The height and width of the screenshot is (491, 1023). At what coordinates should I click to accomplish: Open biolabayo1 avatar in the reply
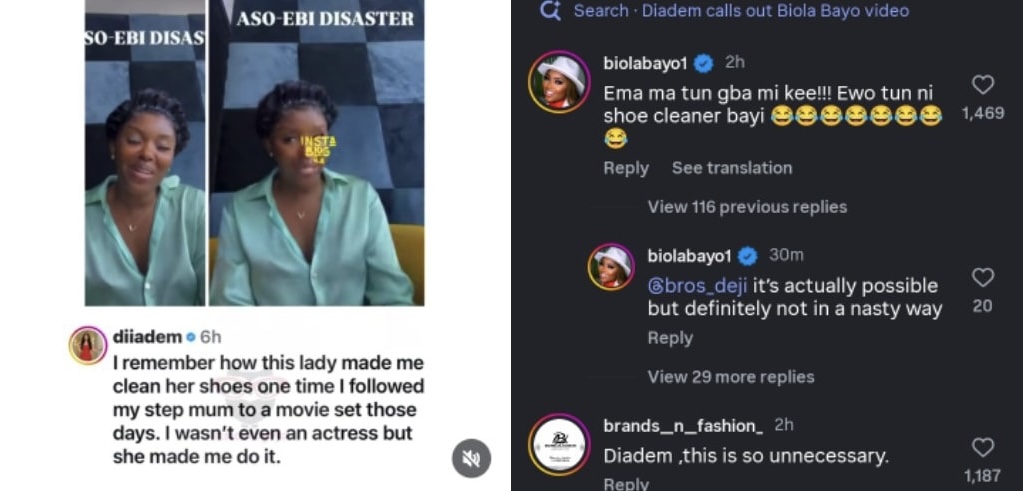pyautogui.click(x=611, y=267)
